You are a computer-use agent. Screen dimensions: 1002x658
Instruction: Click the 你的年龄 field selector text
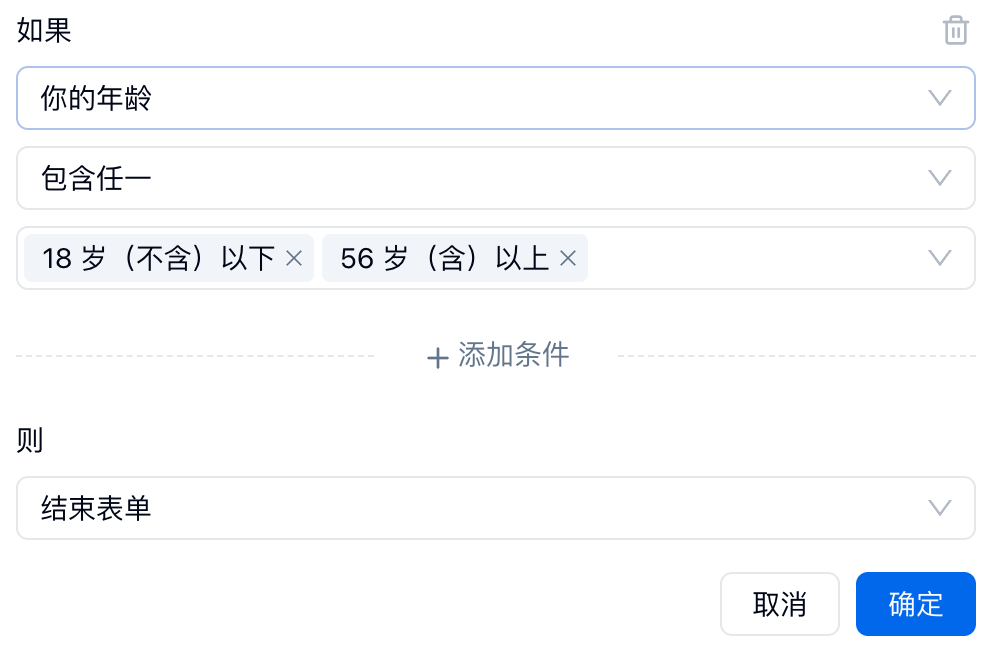[x=96, y=98]
